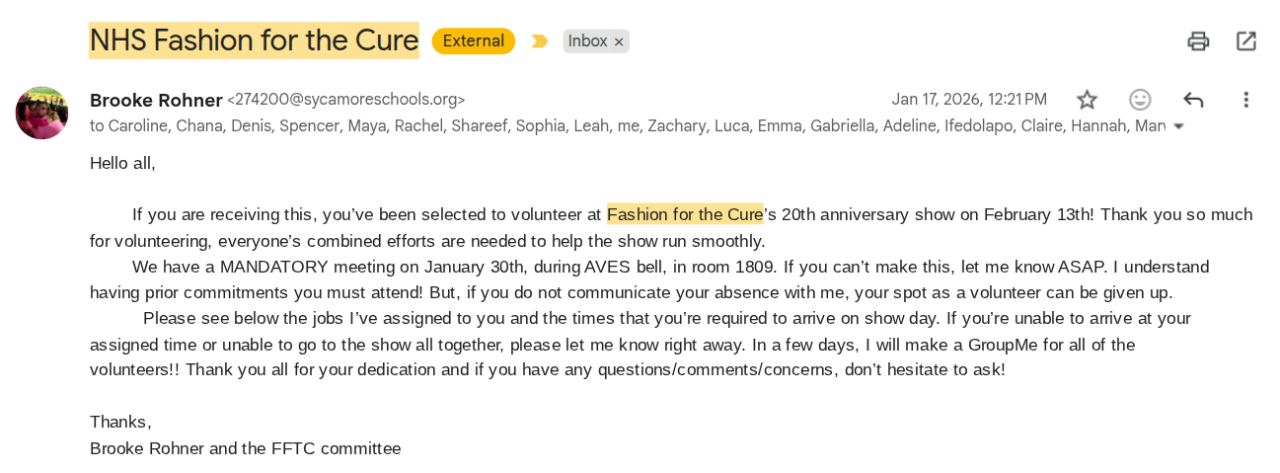The height and width of the screenshot is (473, 1280).
Task: Click the Jan 17, 2026 timestamp
Action: point(969,99)
